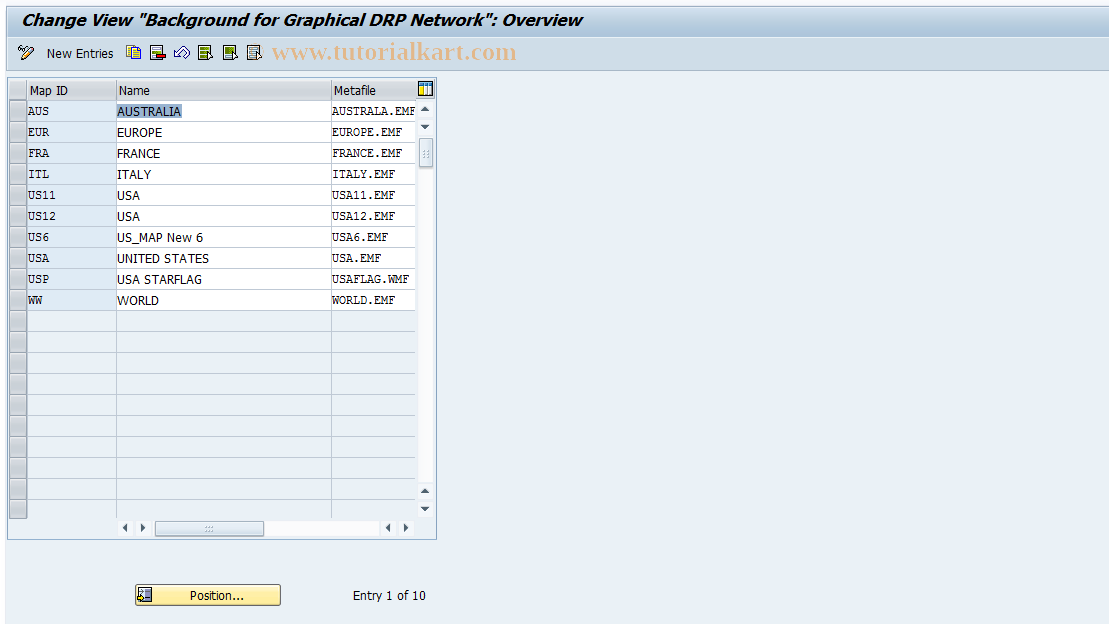This screenshot has height=624, width=1109.
Task: Select the row selector for ITL
Action: point(18,174)
